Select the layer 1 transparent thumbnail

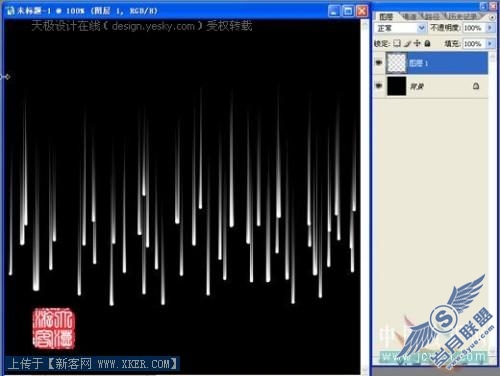pos(396,63)
